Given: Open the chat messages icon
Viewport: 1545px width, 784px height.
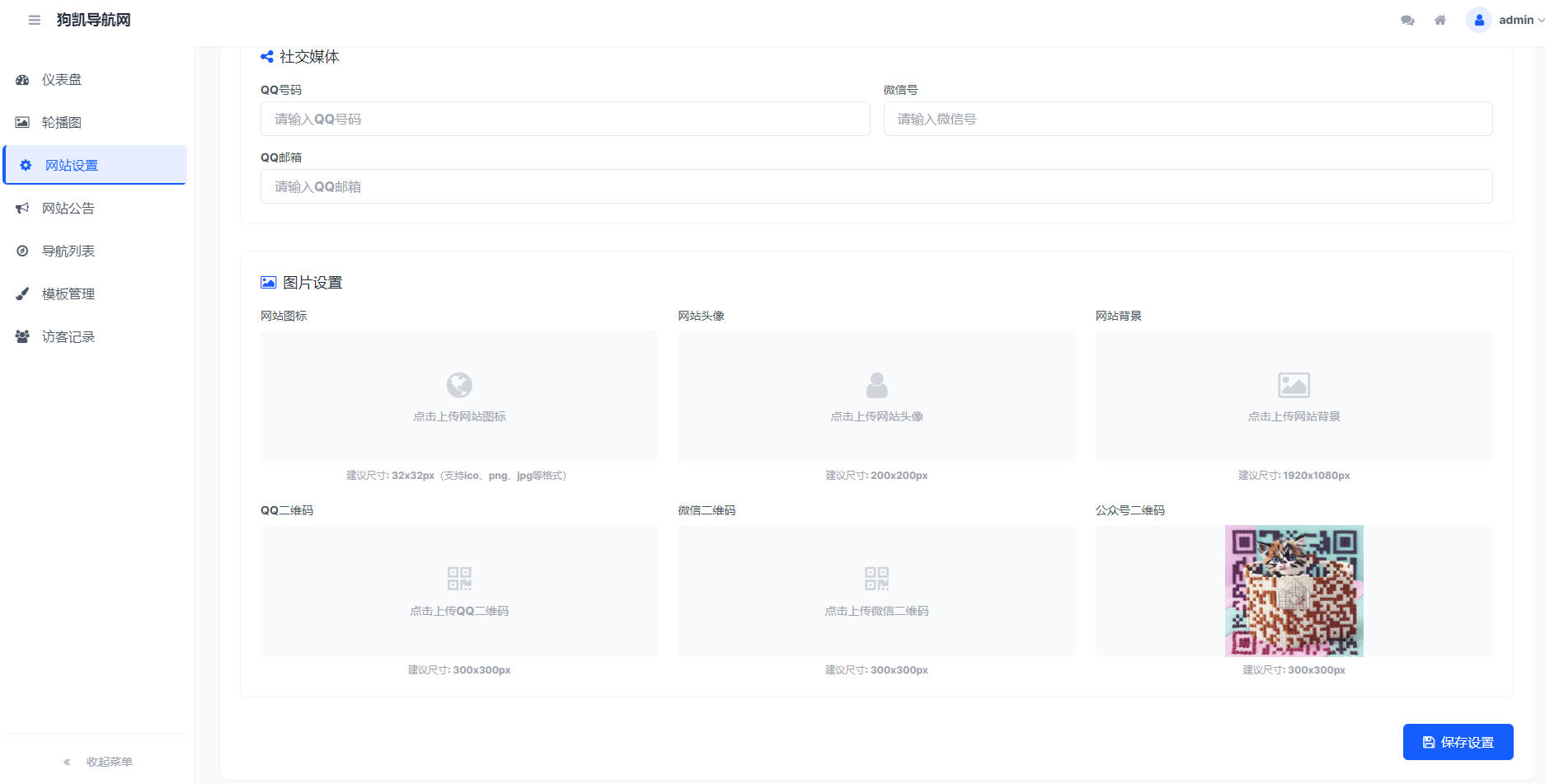Looking at the screenshot, I should tap(1407, 20).
